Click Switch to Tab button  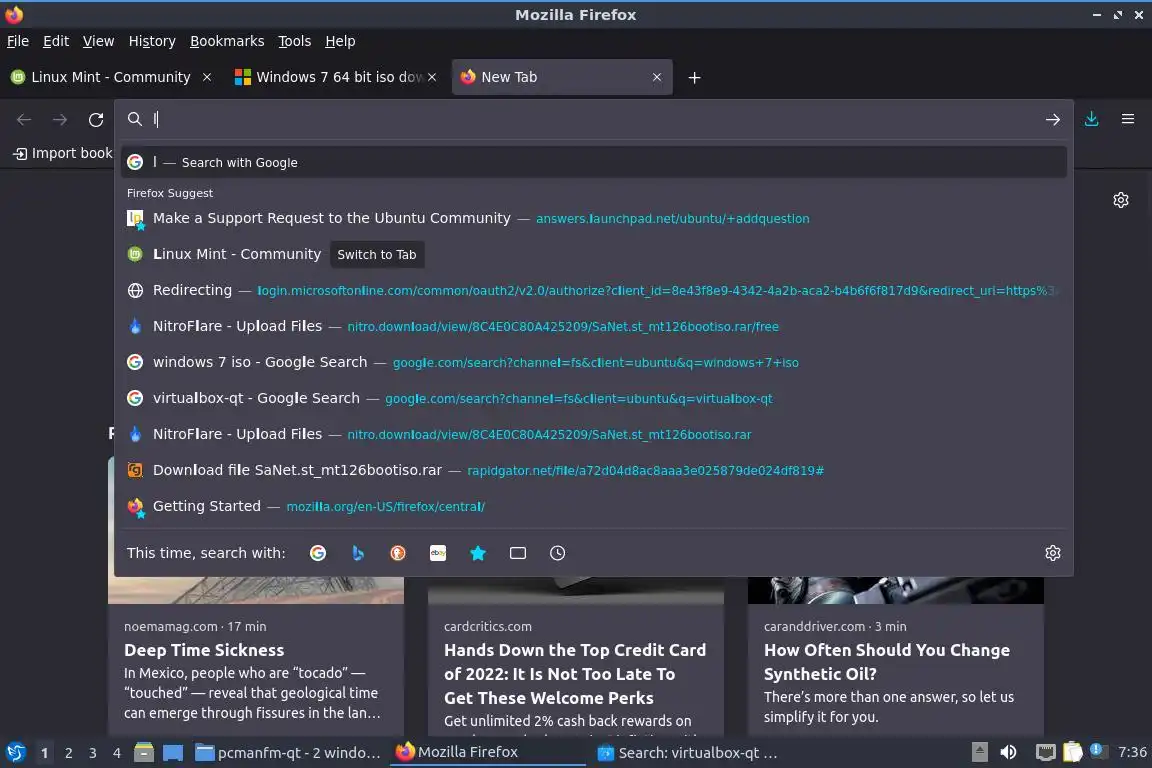coord(377,254)
